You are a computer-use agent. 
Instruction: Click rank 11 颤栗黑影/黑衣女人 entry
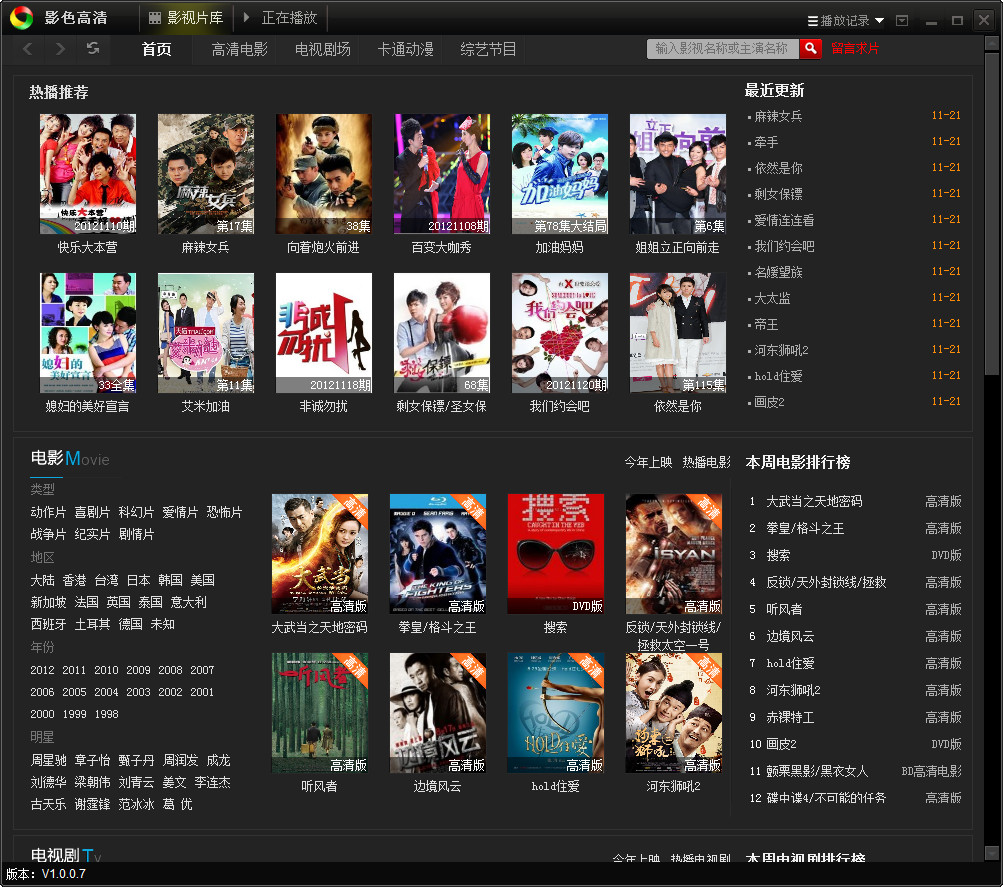tap(817, 771)
